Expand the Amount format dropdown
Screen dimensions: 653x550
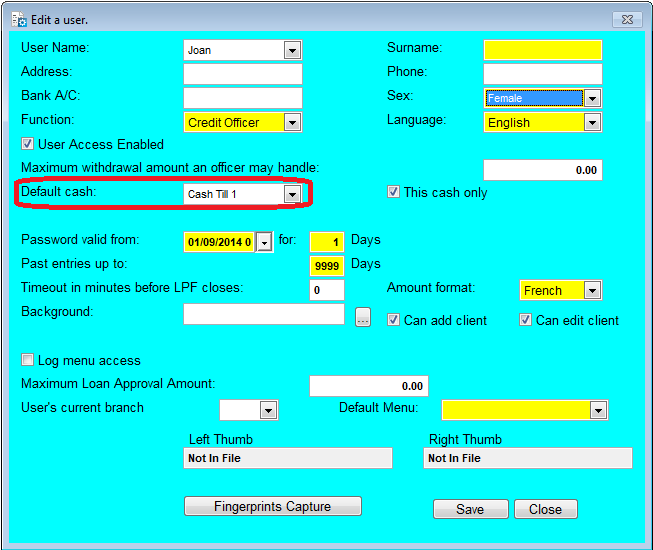point(592,290)
